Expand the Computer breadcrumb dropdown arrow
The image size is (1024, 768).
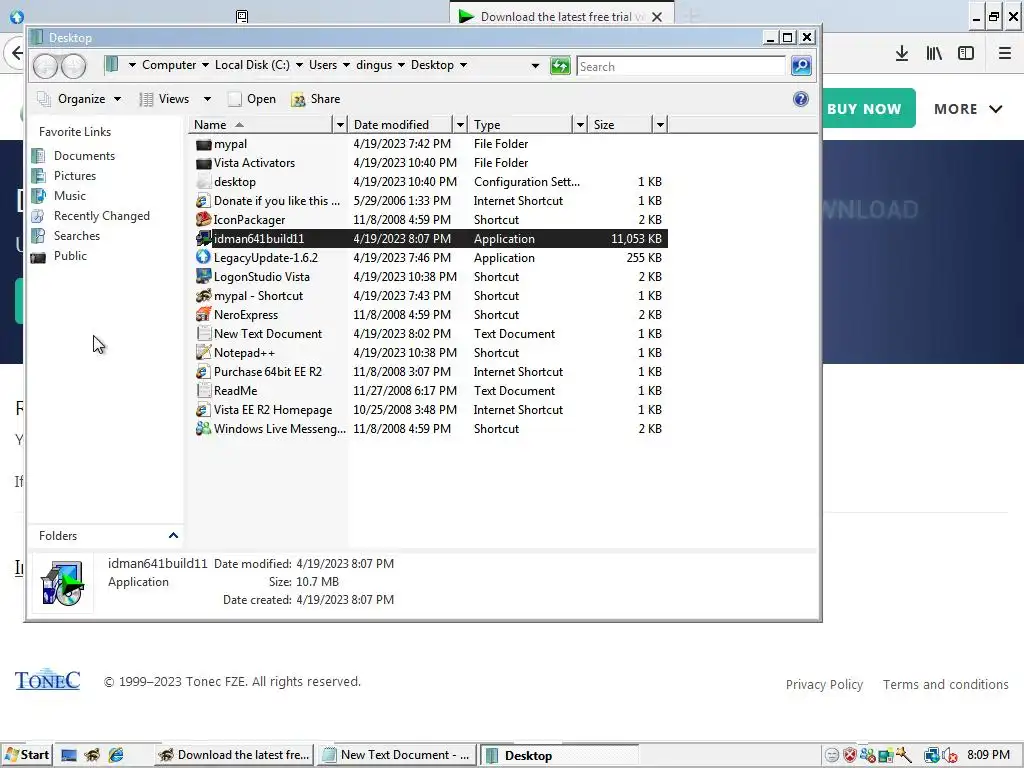point(205,65)
